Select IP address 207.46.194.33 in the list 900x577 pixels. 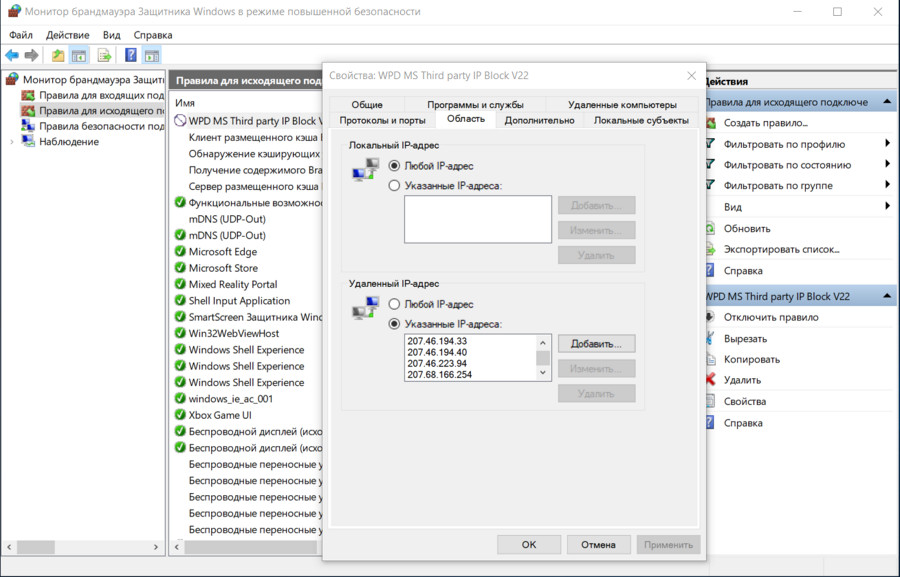[x=437, y=341]
